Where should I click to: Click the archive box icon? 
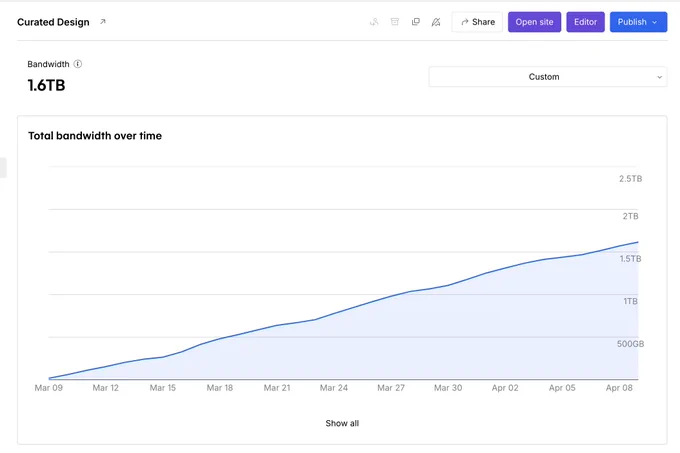(395, 22)
